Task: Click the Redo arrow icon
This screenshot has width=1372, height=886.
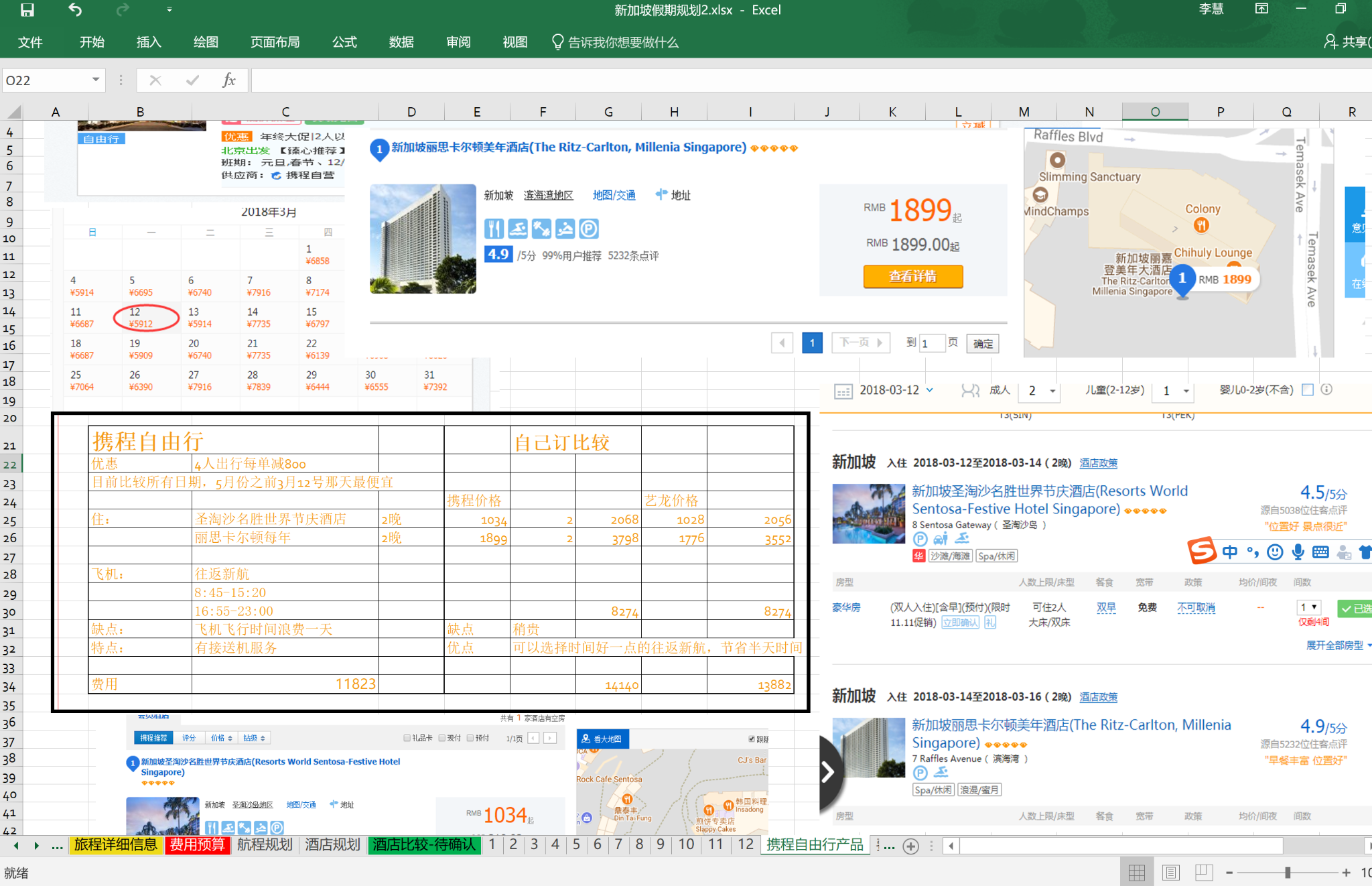Action: (x=123, y=10)
